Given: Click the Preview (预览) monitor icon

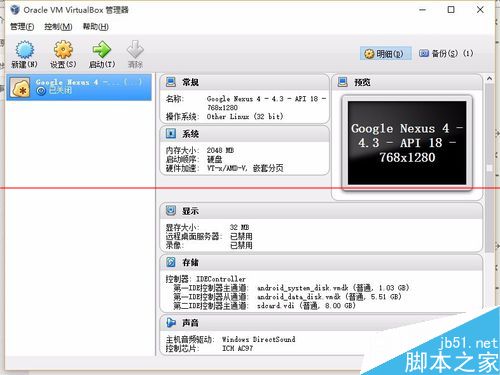Looking at the screenshot, I should click(343, 82).
